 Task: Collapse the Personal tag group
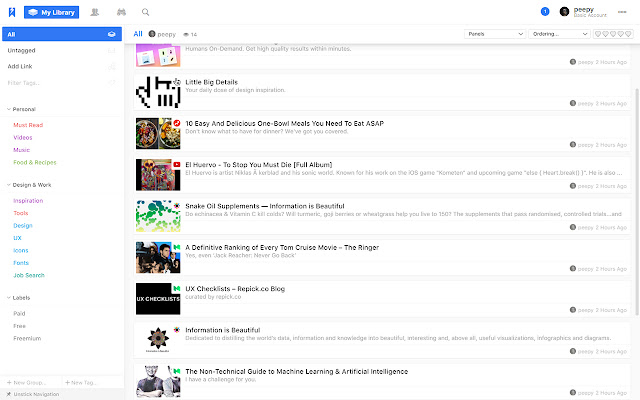point(9,108)
